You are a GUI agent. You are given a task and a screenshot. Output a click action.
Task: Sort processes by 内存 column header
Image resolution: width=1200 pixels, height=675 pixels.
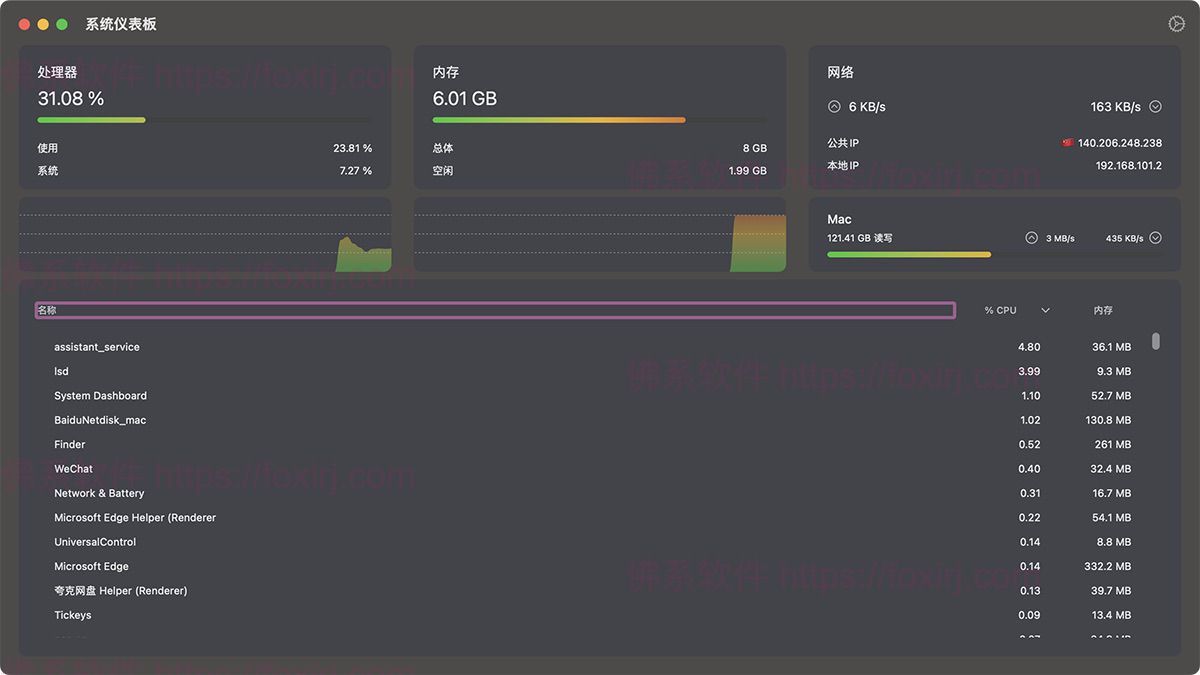click(x=1103, y=311)
